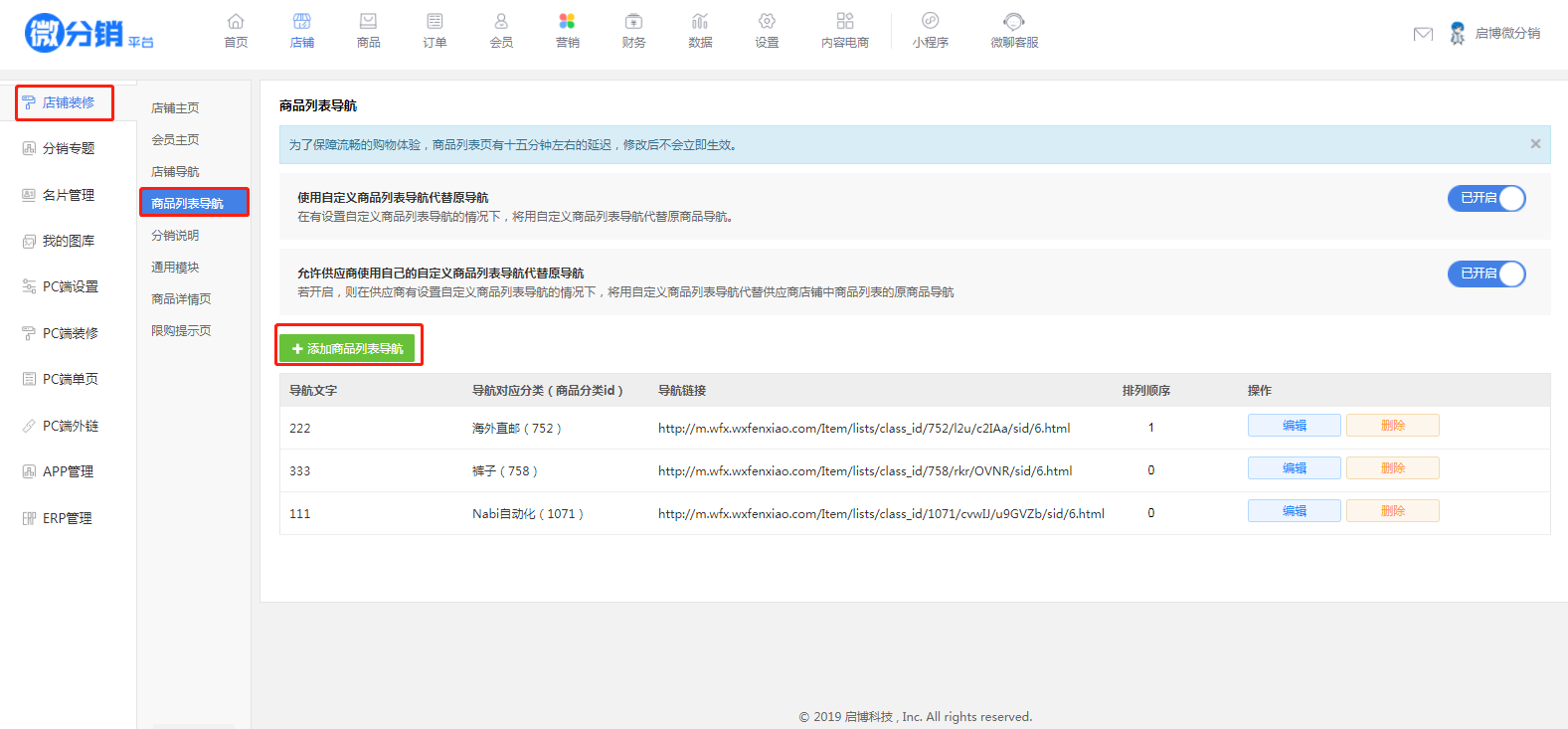
Task: Open the mail envelope icon near the account name
Action: pyautogui.click(x=1423, y=34)
